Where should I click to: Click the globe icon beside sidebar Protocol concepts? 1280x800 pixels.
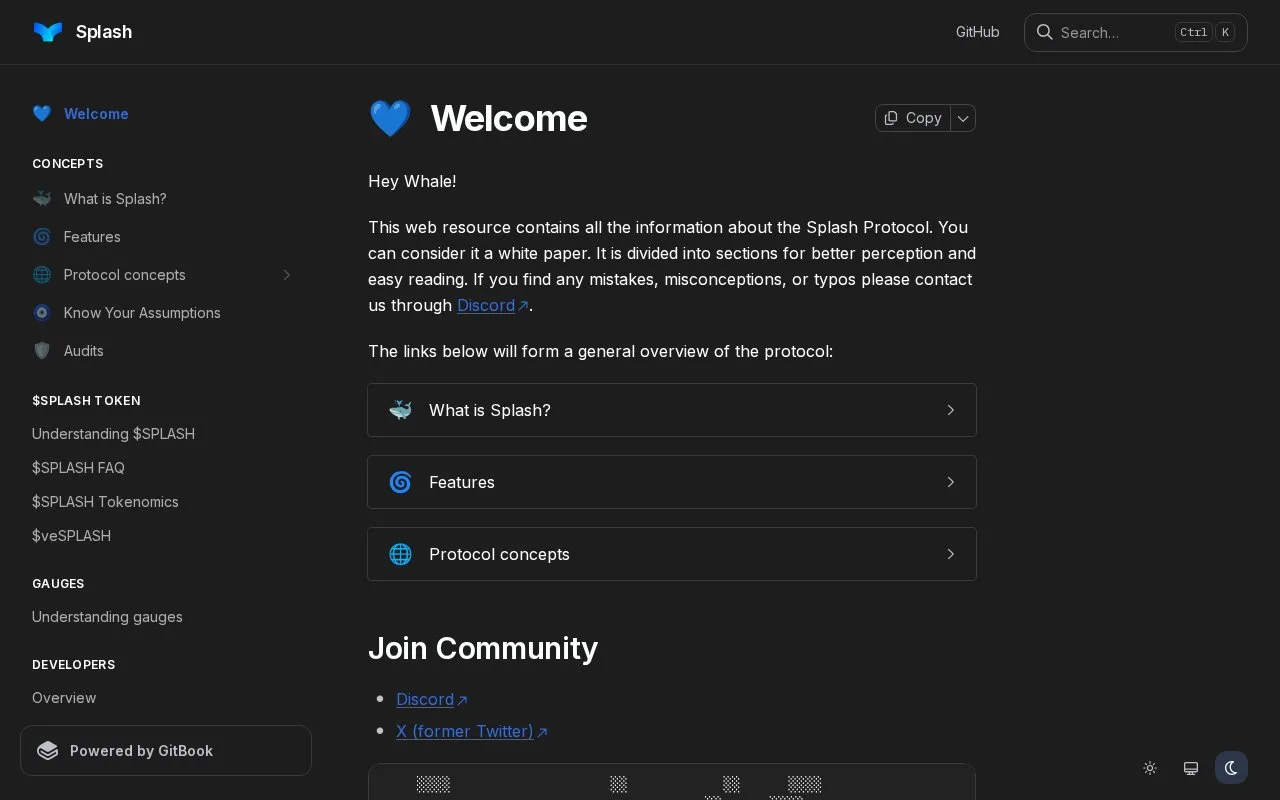[x=42, y=275]
